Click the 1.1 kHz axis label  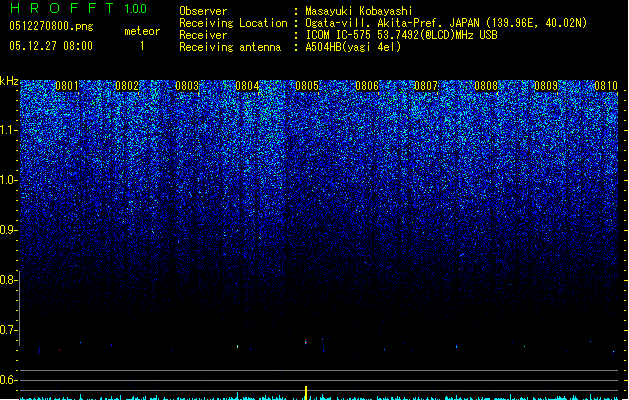point(8,130)
